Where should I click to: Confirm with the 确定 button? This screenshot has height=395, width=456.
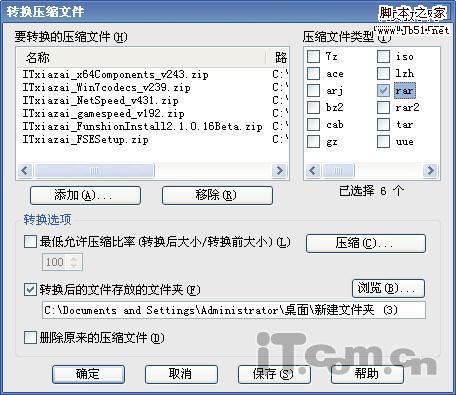pos(88,374)
